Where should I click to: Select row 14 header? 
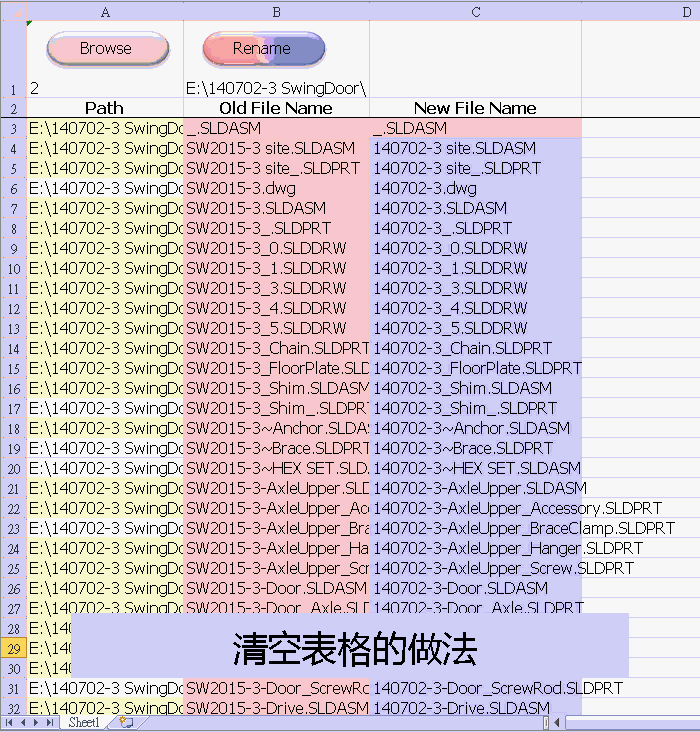pos(14,348)
